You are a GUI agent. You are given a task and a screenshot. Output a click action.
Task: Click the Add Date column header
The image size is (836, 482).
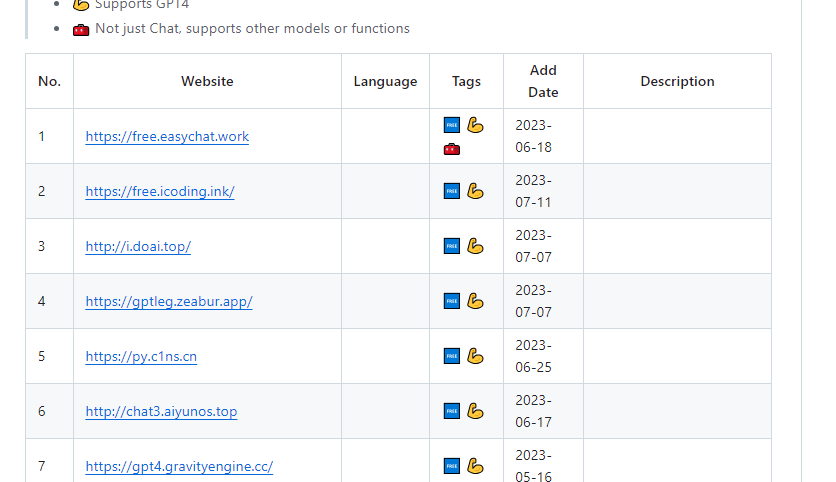(543, 82)
